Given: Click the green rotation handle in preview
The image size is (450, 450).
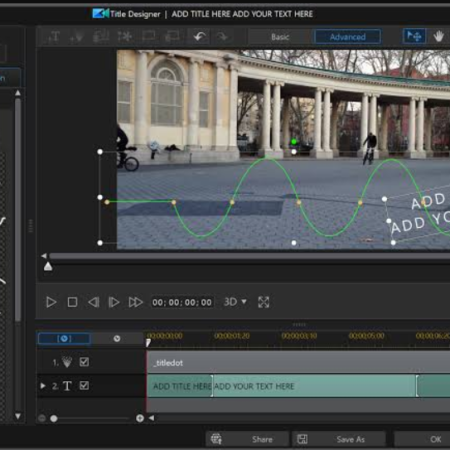Looking at the screenshot, I should pyautogui.click(x=294, y=142).
